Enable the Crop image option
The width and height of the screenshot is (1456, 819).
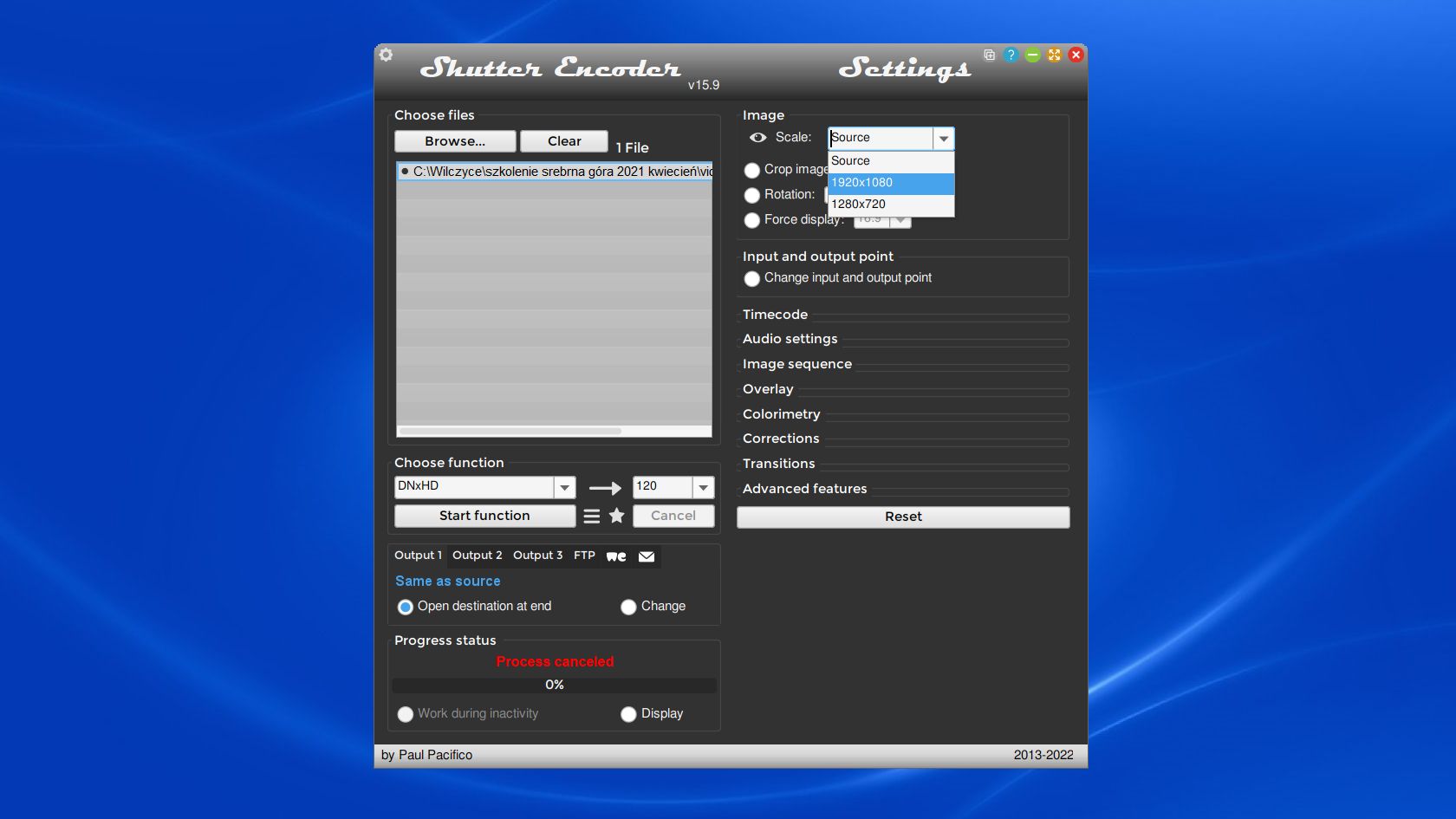[752, 170]
